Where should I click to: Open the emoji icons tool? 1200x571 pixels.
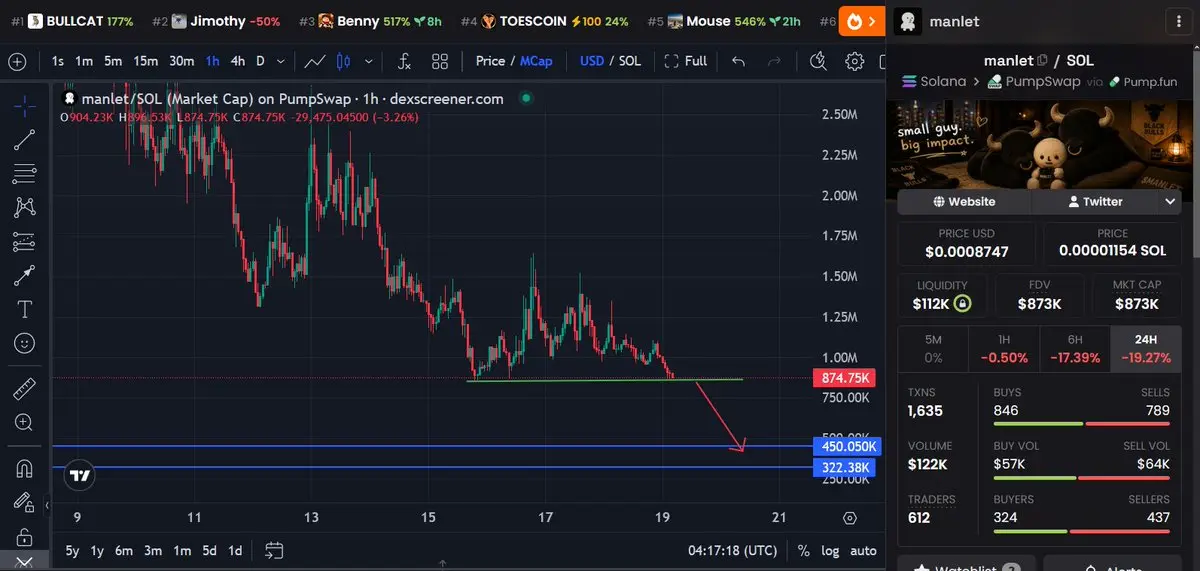pos(25,343)
